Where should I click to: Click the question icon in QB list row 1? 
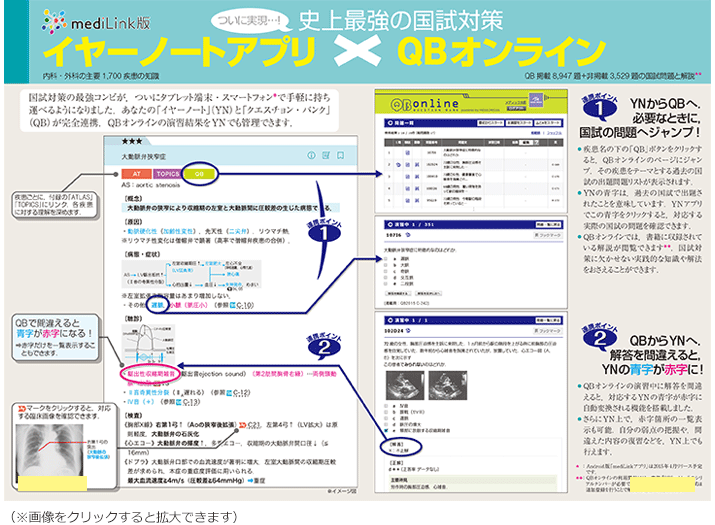pyautogui.click(x=407, y=152)
